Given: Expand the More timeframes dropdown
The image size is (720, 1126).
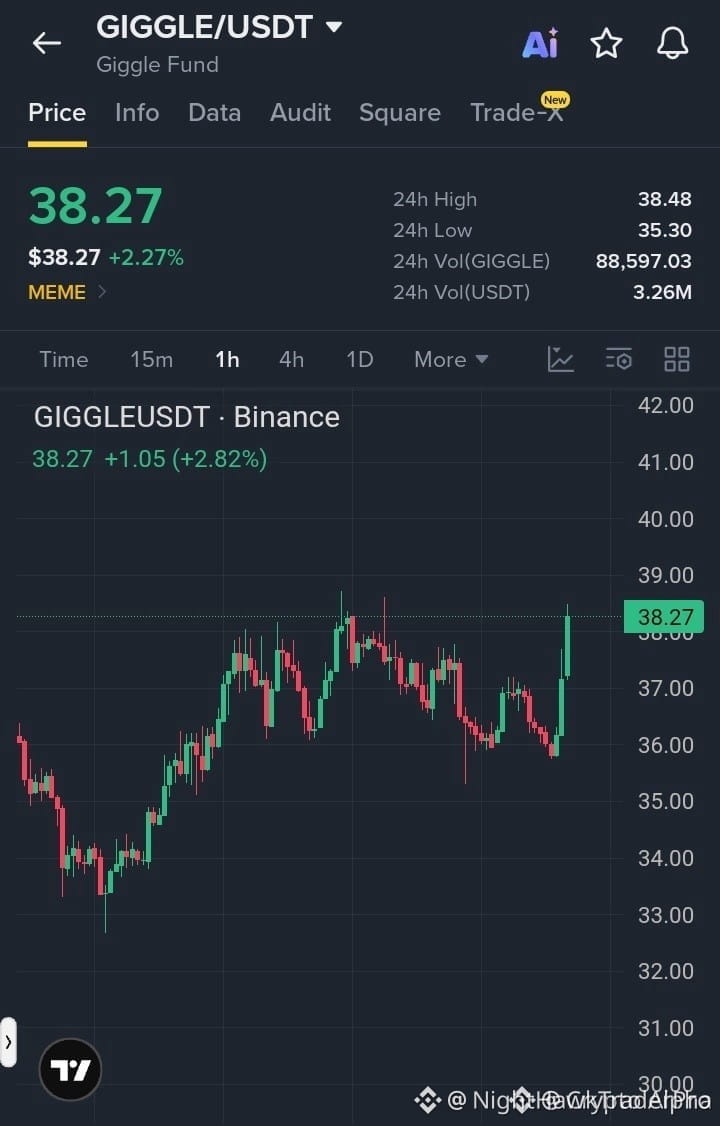Looking at the screenshot, I should (x=451, y=359).
